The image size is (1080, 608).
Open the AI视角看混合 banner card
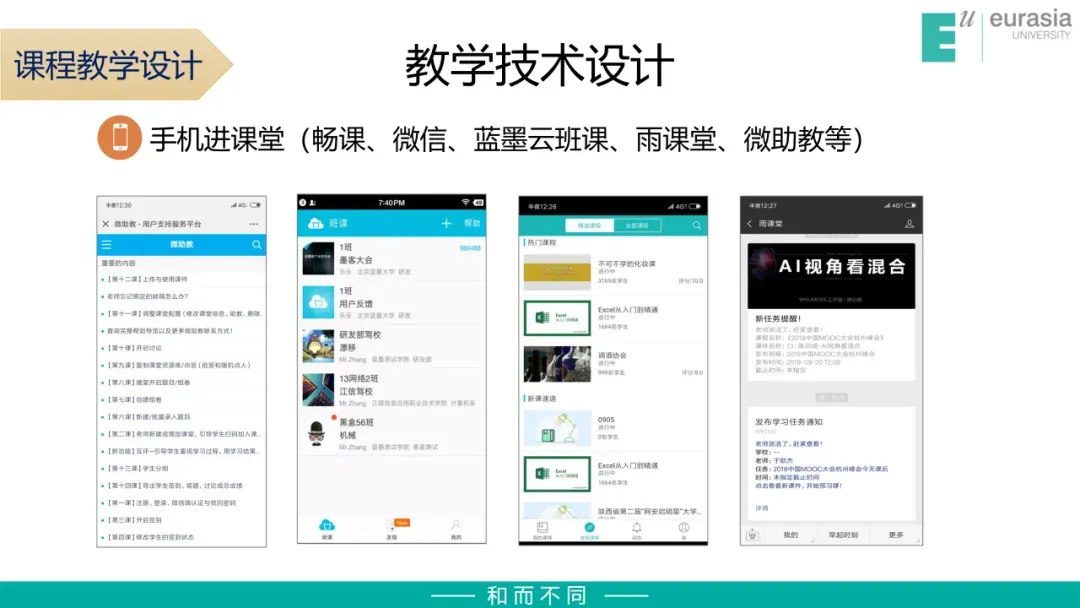coord(831,275)
